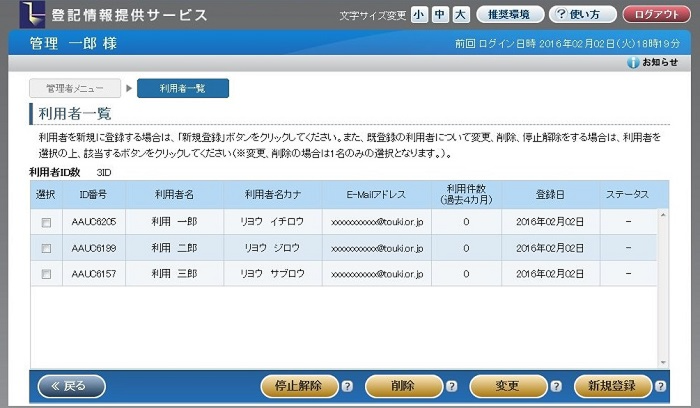This screenshot has width=700, height=408.
Task: Click the 戻る back button
Action: 71,386
